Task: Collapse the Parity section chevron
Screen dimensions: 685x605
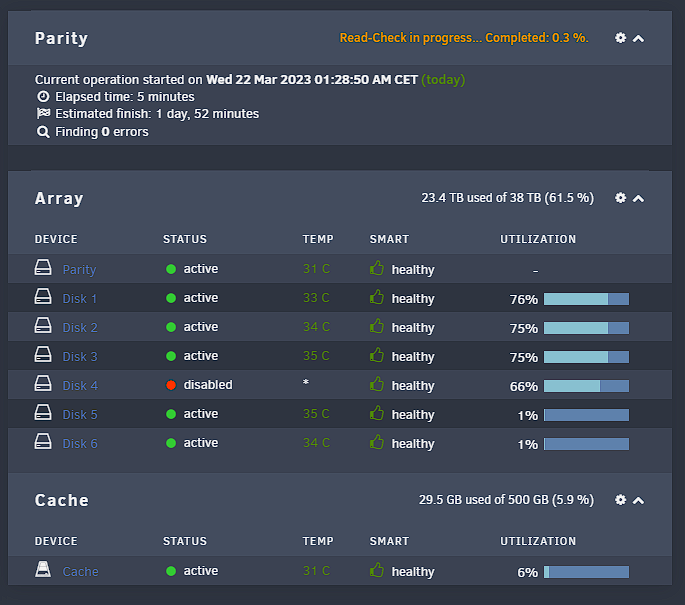Action: [638, 38]
